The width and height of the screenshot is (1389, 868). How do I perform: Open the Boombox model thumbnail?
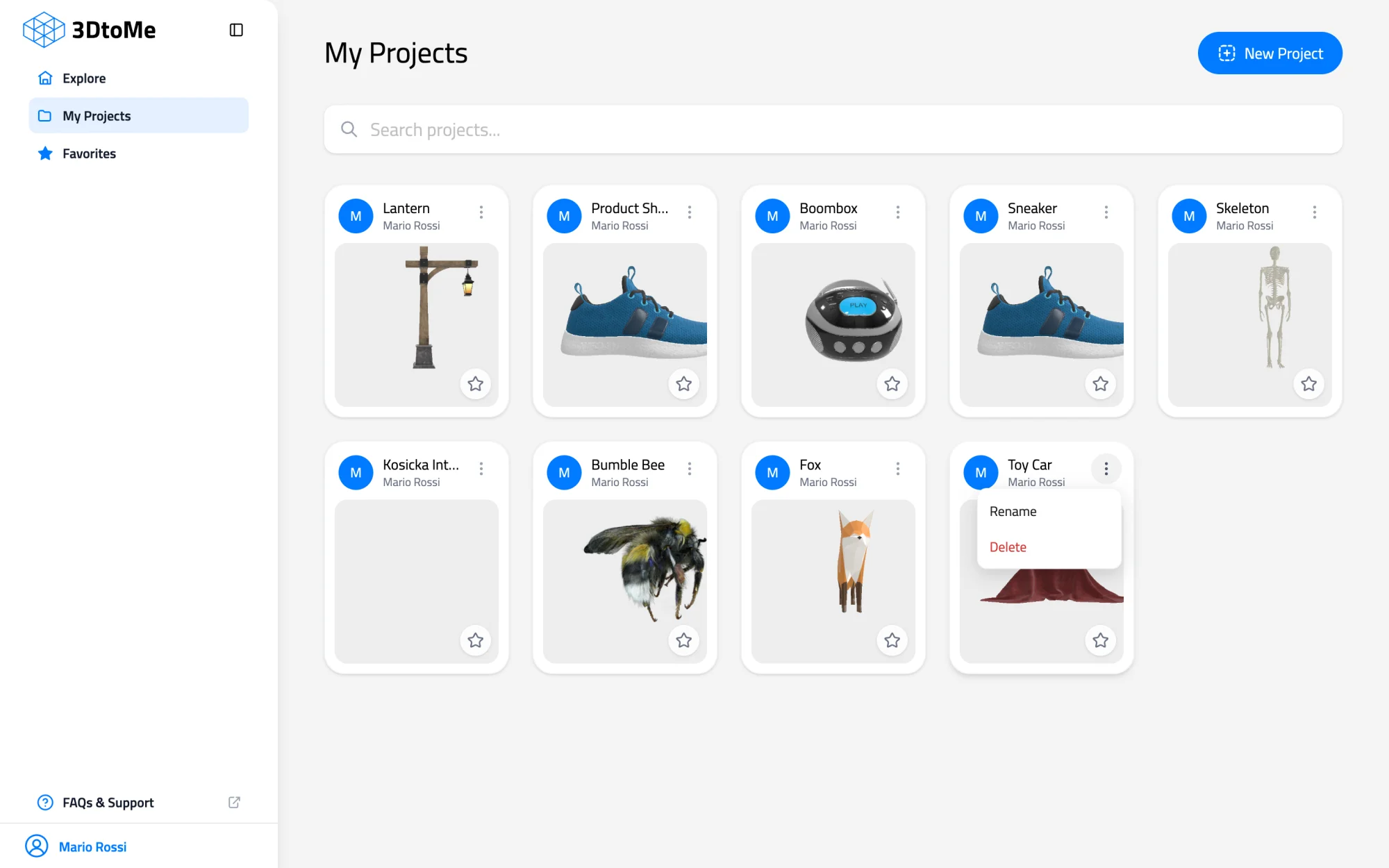[x=833, y=325]
